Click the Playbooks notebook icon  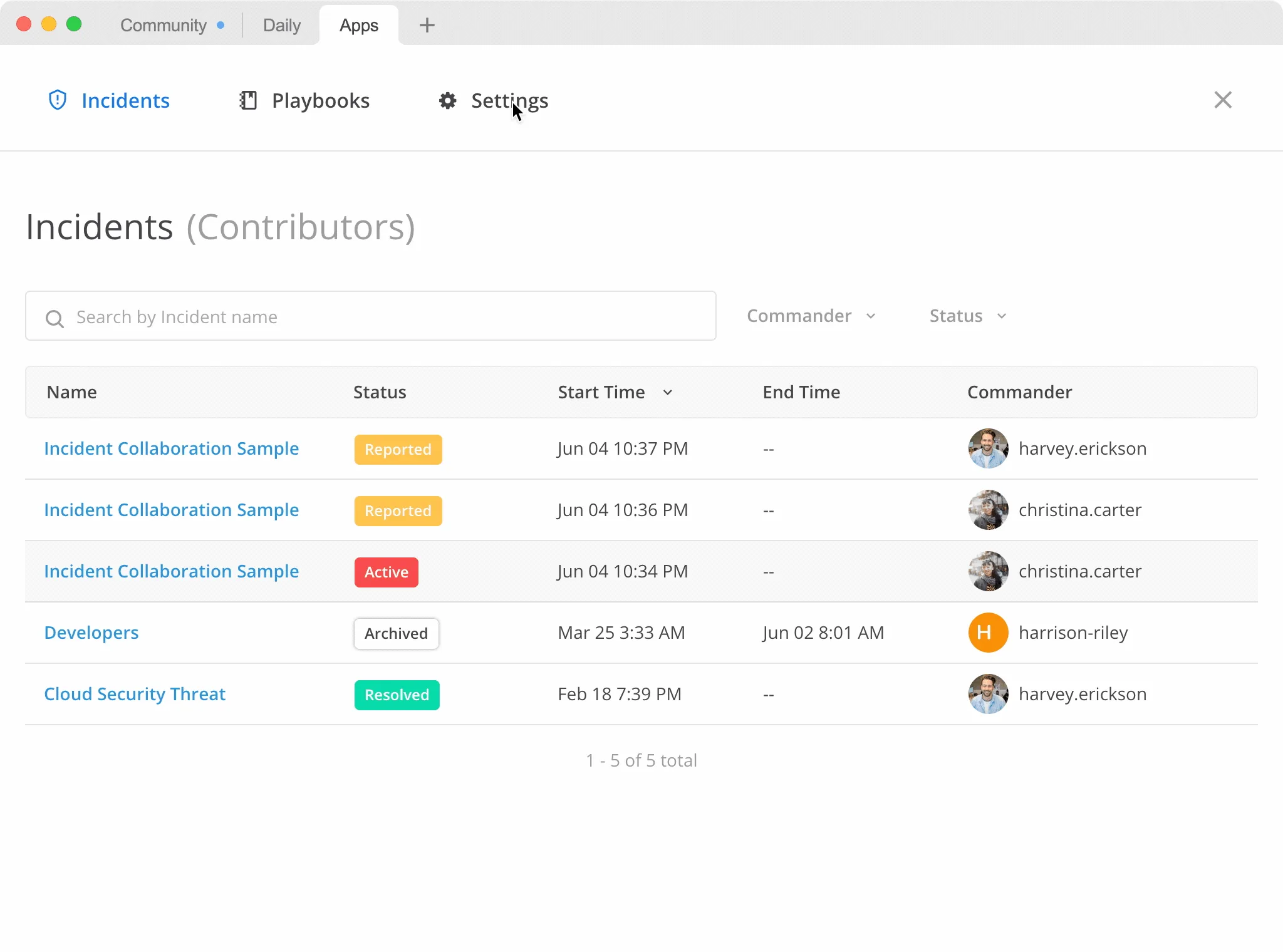point(248,100)
